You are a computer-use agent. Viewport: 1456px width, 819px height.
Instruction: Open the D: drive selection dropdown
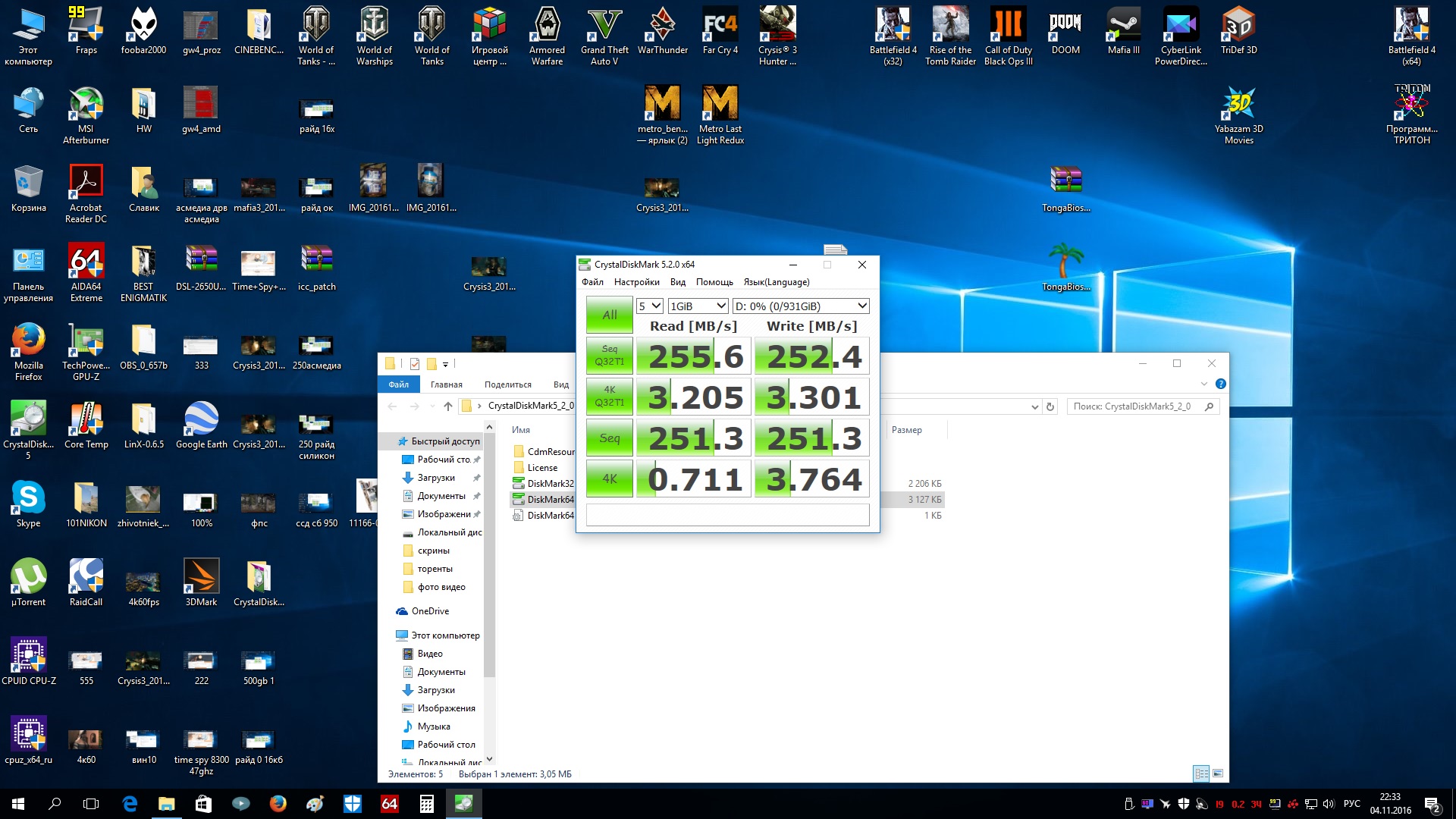click(800, 306)
